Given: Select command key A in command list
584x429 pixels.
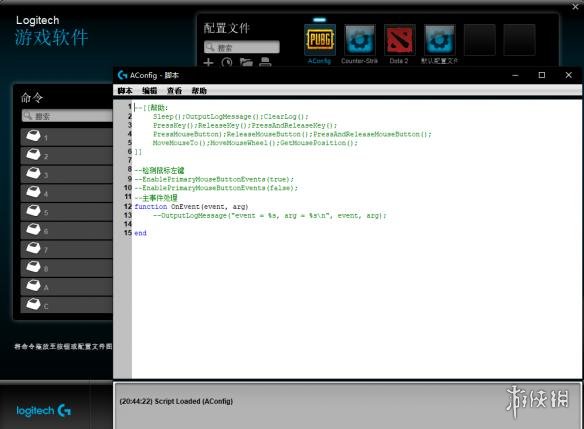Looking at the screenshot, I should (66, 287).
